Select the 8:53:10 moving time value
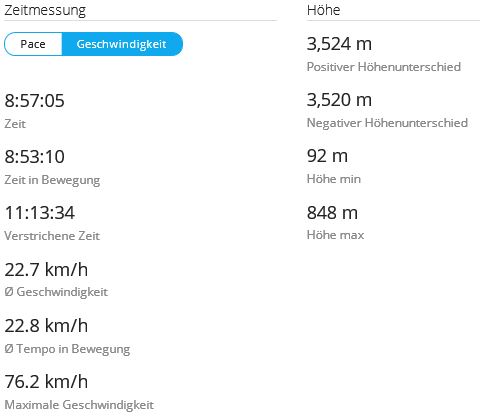Image resolution: width=480 pixels, height=417 pixels. tap(34, 157)
